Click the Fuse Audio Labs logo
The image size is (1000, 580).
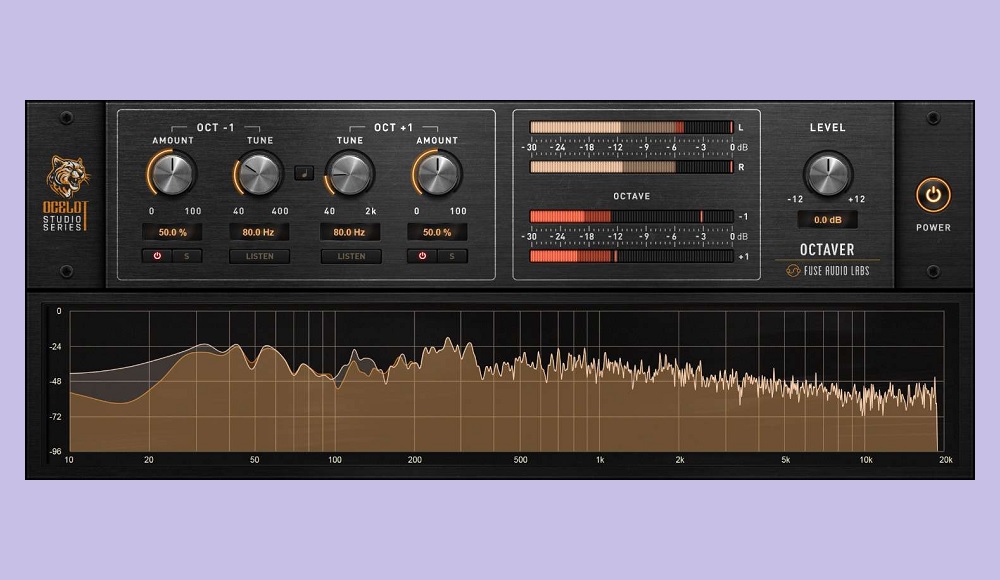825,270
